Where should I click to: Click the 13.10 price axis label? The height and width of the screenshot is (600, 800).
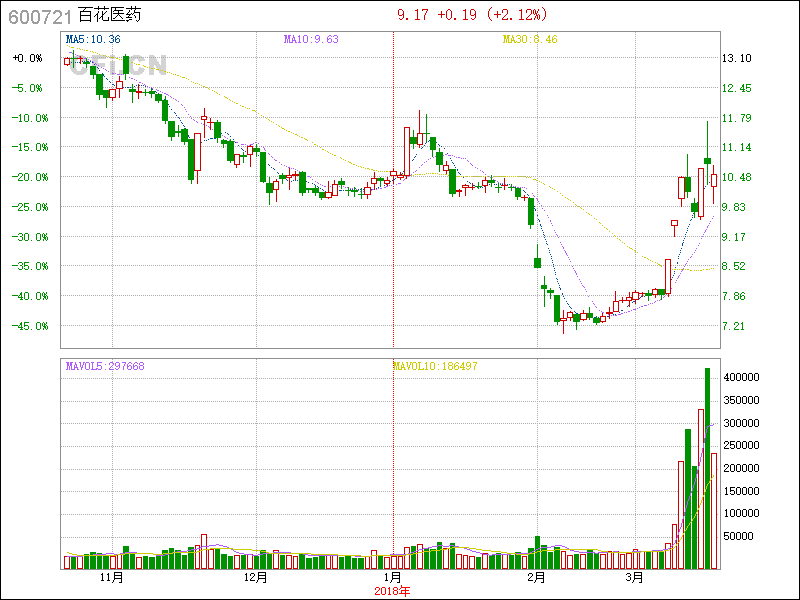[737, 58]
